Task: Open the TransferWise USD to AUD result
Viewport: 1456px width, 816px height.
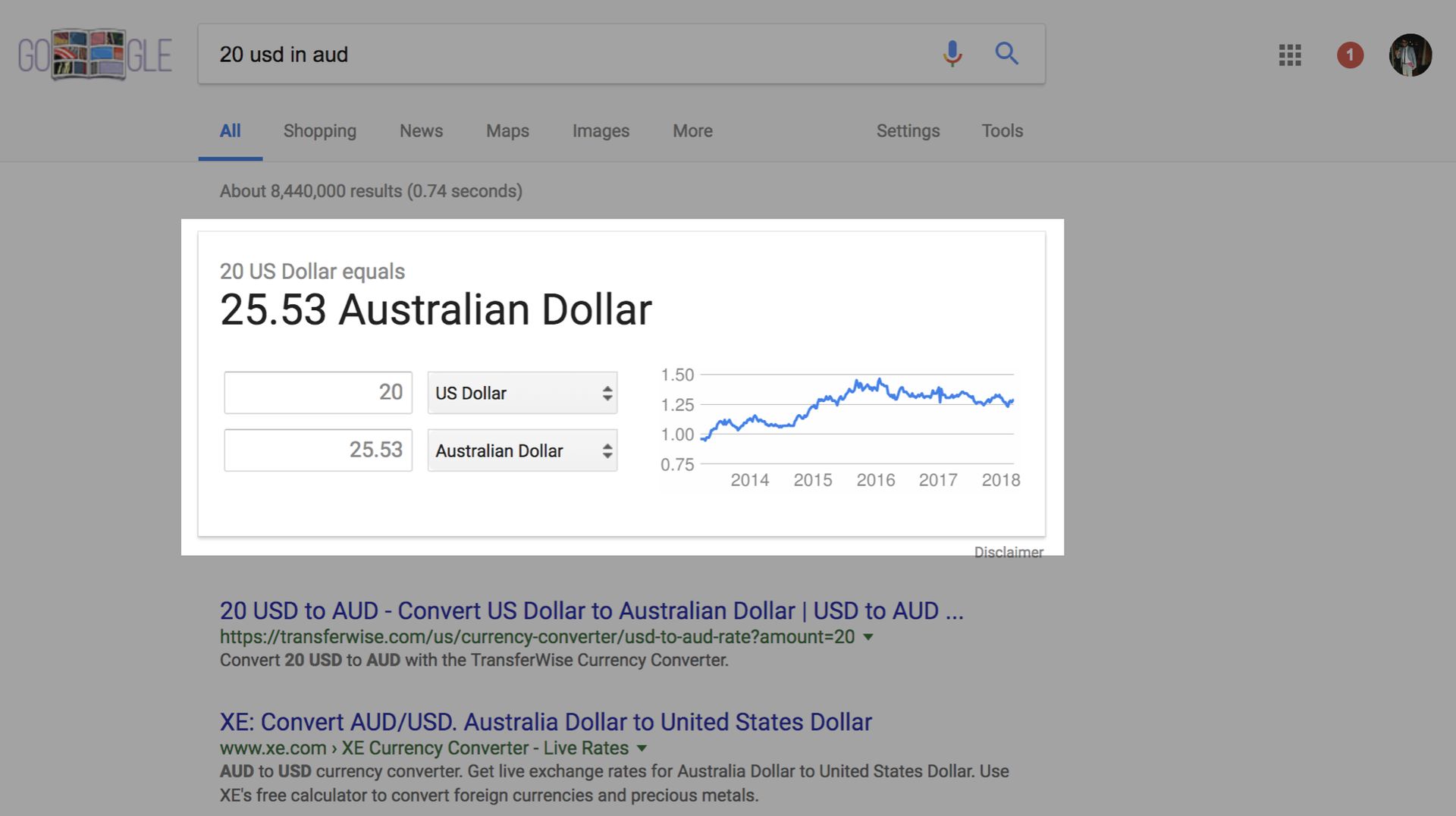Action: point(591,610)
